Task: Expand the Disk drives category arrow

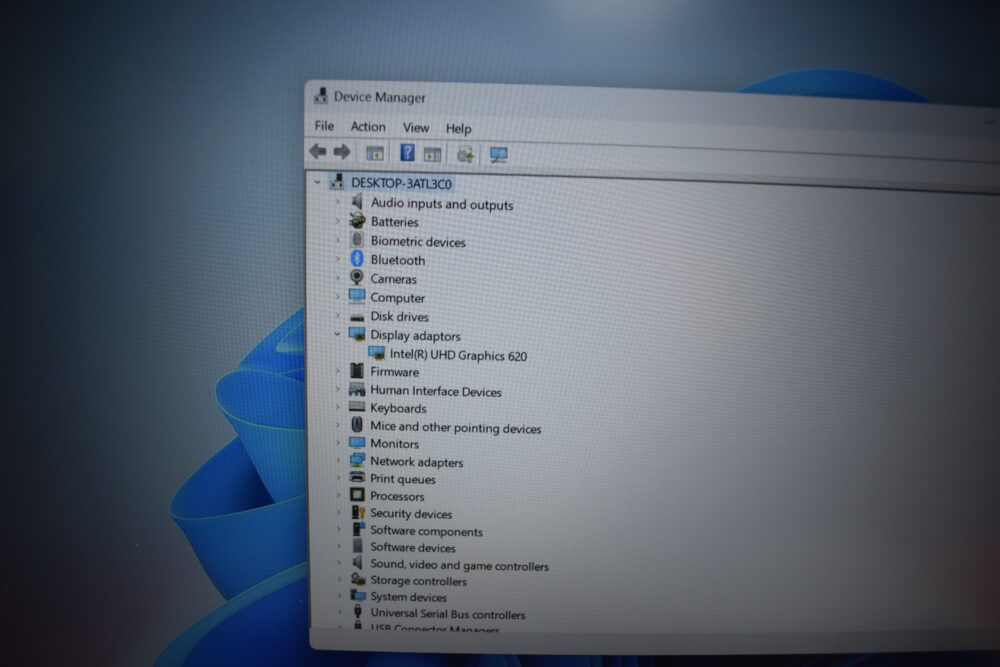Action: tap(337, 316)
